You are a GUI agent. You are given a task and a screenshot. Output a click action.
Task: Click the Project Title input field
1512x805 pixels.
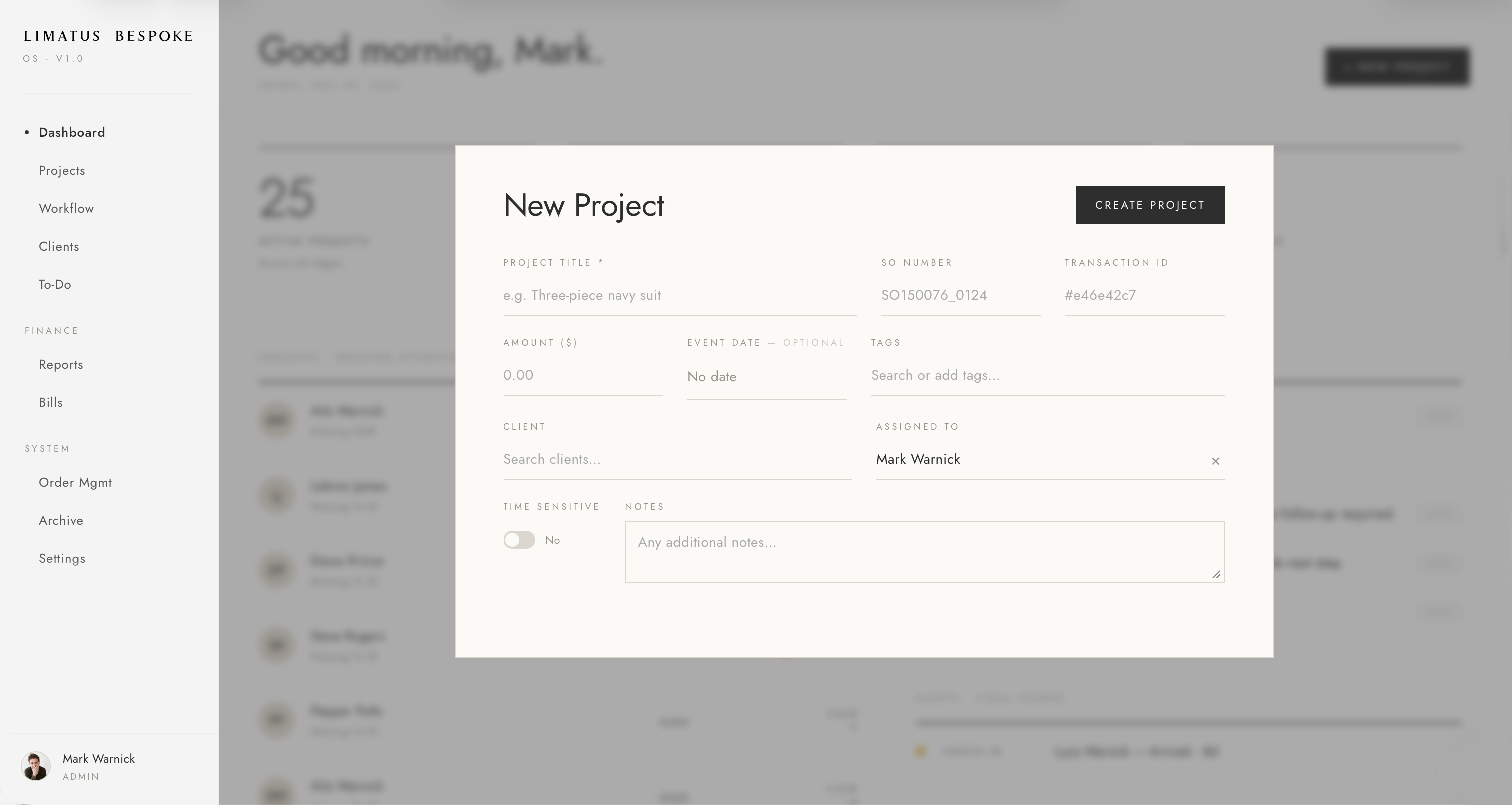(x=680, y=295)
